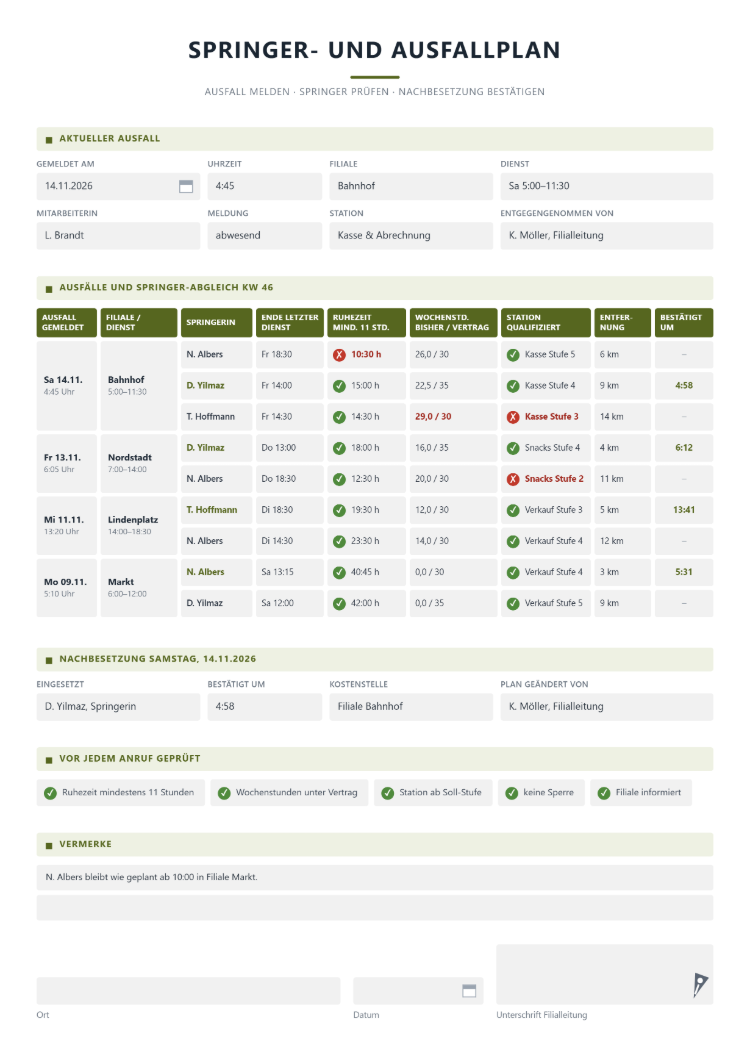Click Meldung field showing abwesend

click(264, 236)
